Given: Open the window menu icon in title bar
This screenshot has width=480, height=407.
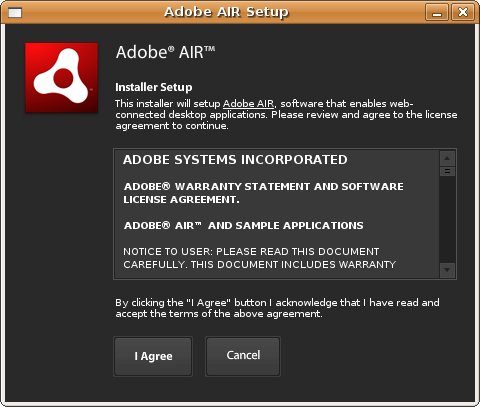Looking at the screenshot, I should 15,13.
